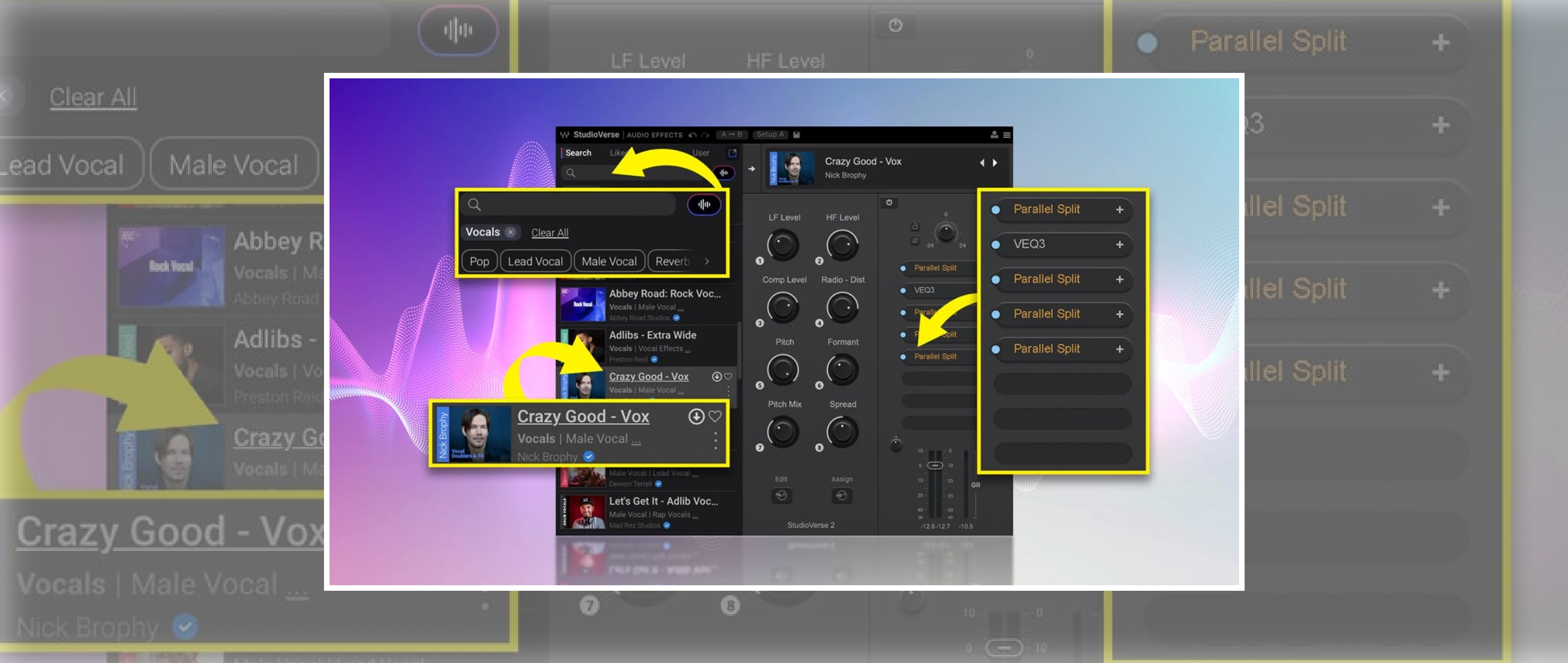
Task: Click the Waves logo beside StudioVerse title
Action: (x=564, y=135)
